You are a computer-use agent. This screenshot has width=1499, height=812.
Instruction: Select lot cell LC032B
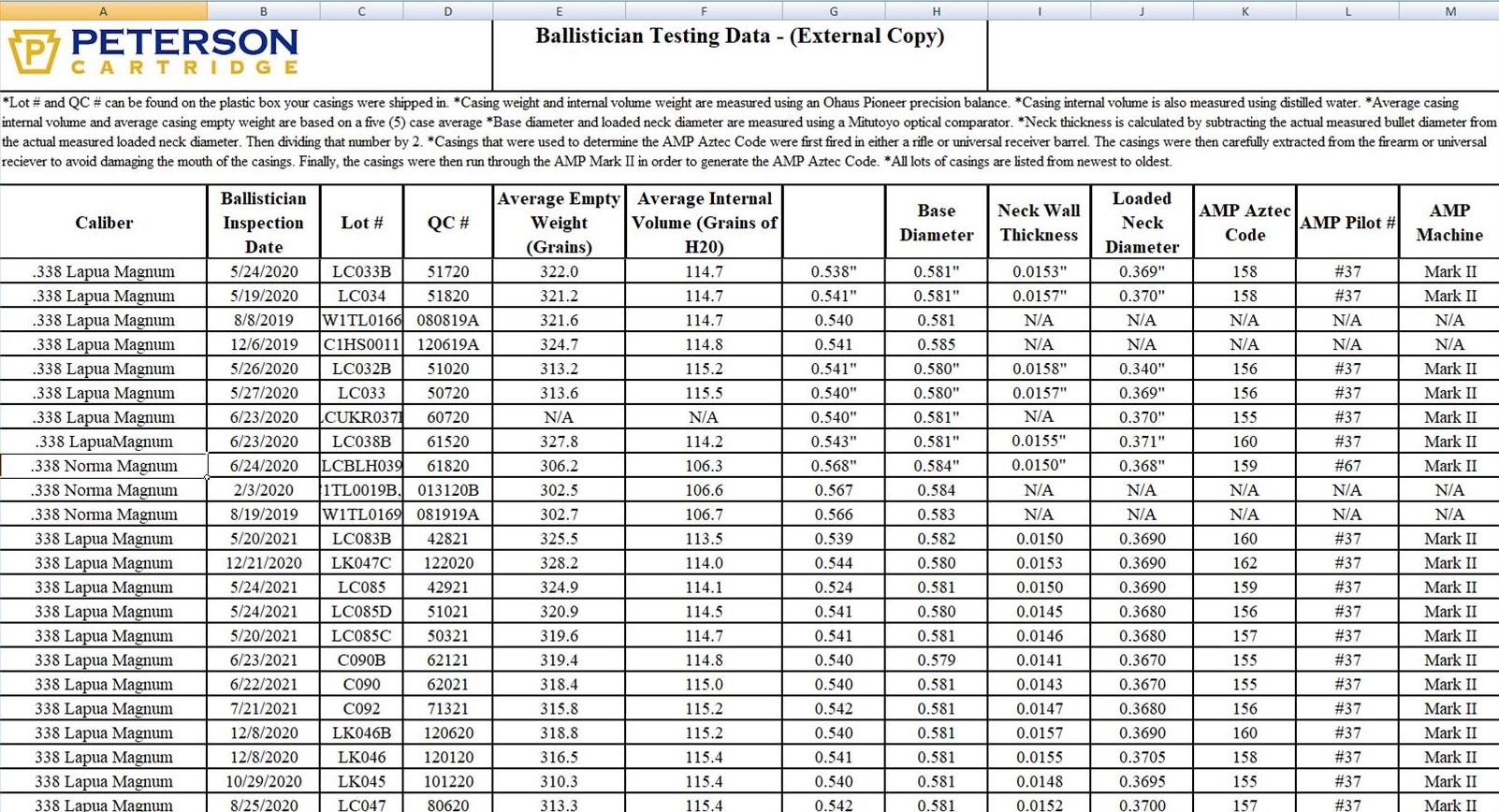(x=361, y=369)
